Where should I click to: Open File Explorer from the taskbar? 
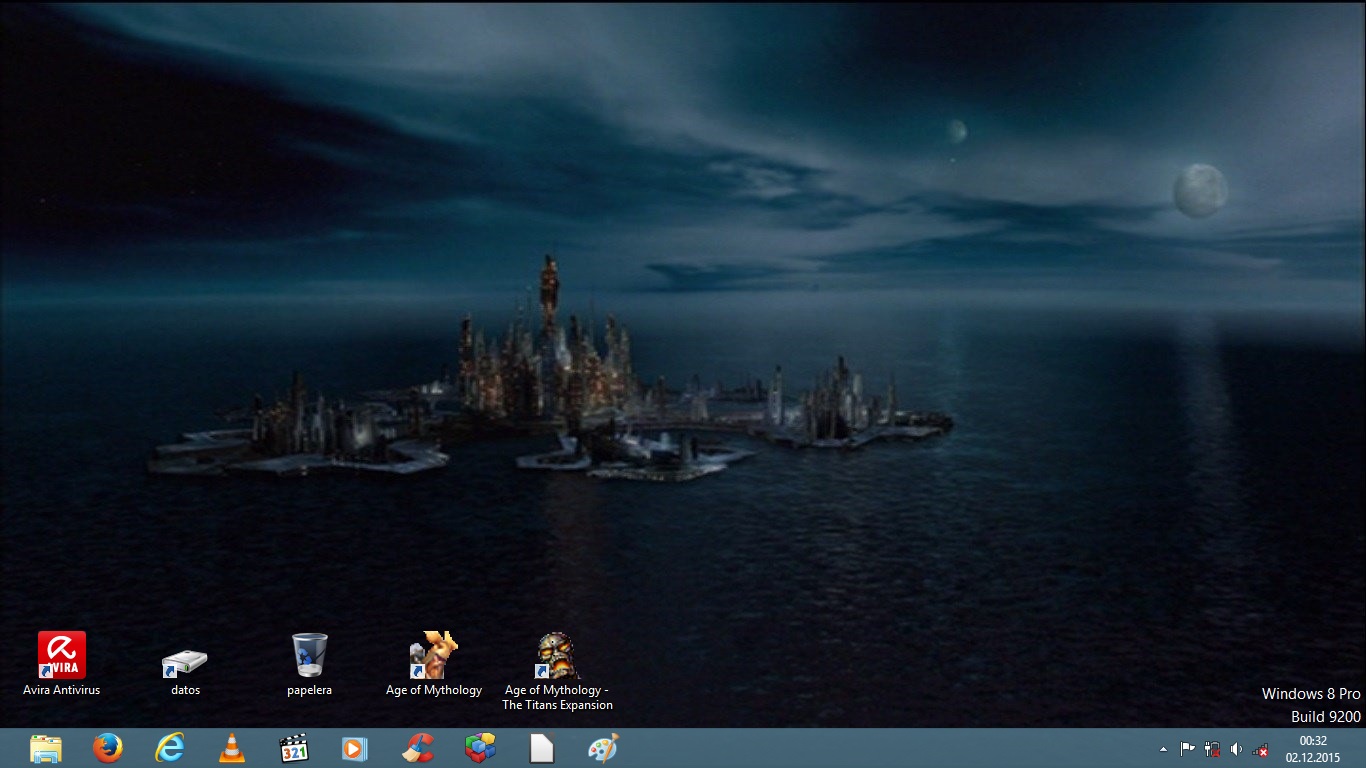pyautogui.click(x=46, y=748)
